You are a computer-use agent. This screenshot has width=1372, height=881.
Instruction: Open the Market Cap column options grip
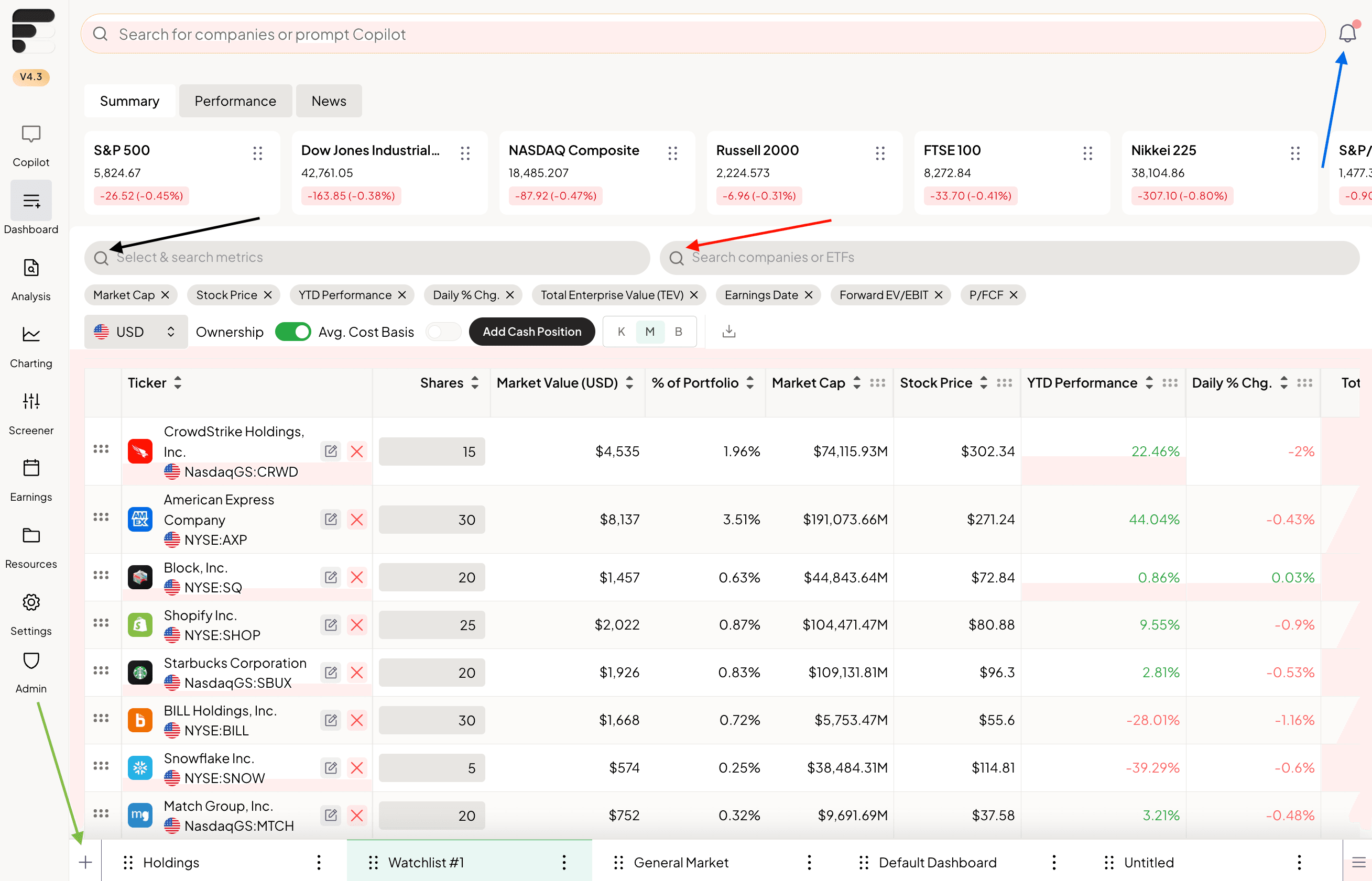pos(877,383)
